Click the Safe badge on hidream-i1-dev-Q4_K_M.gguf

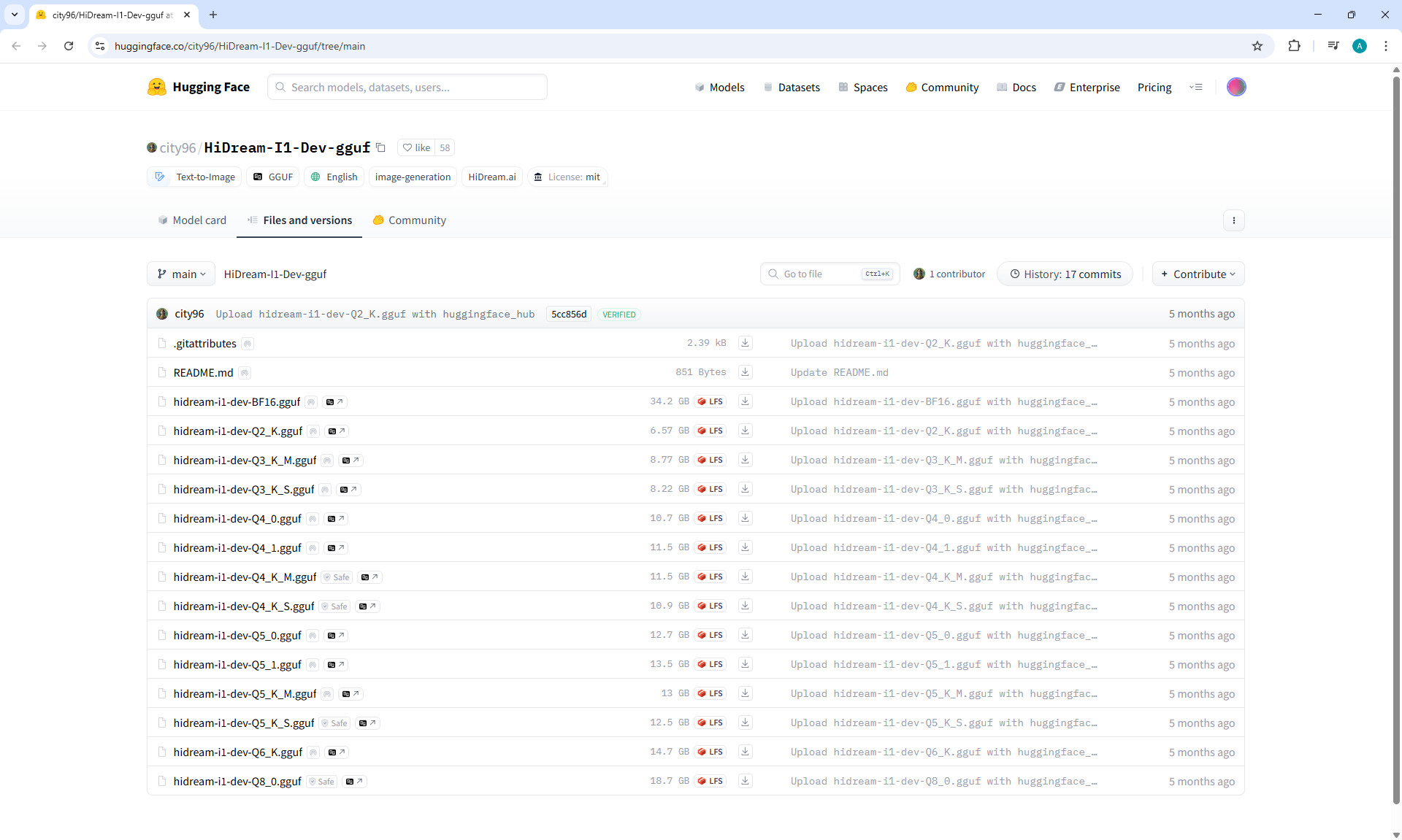click(337, 577)
